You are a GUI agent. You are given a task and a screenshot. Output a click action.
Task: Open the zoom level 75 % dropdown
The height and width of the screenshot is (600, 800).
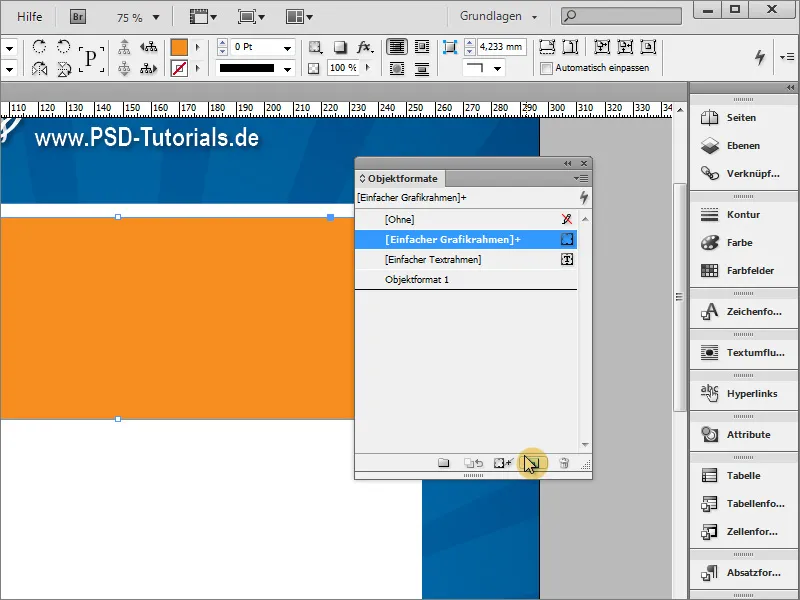click(156, 17)
